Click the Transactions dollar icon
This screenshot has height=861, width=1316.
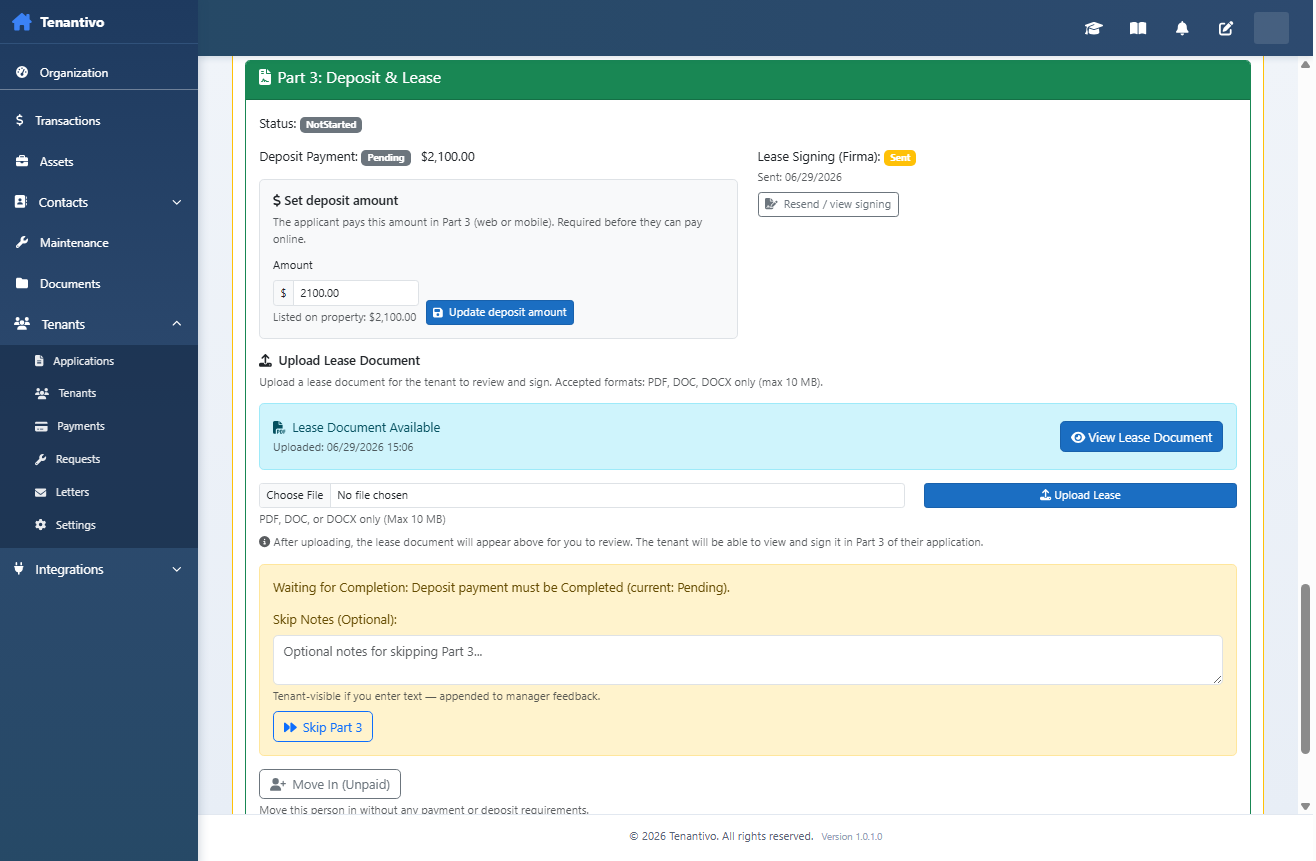coord(20,120)
